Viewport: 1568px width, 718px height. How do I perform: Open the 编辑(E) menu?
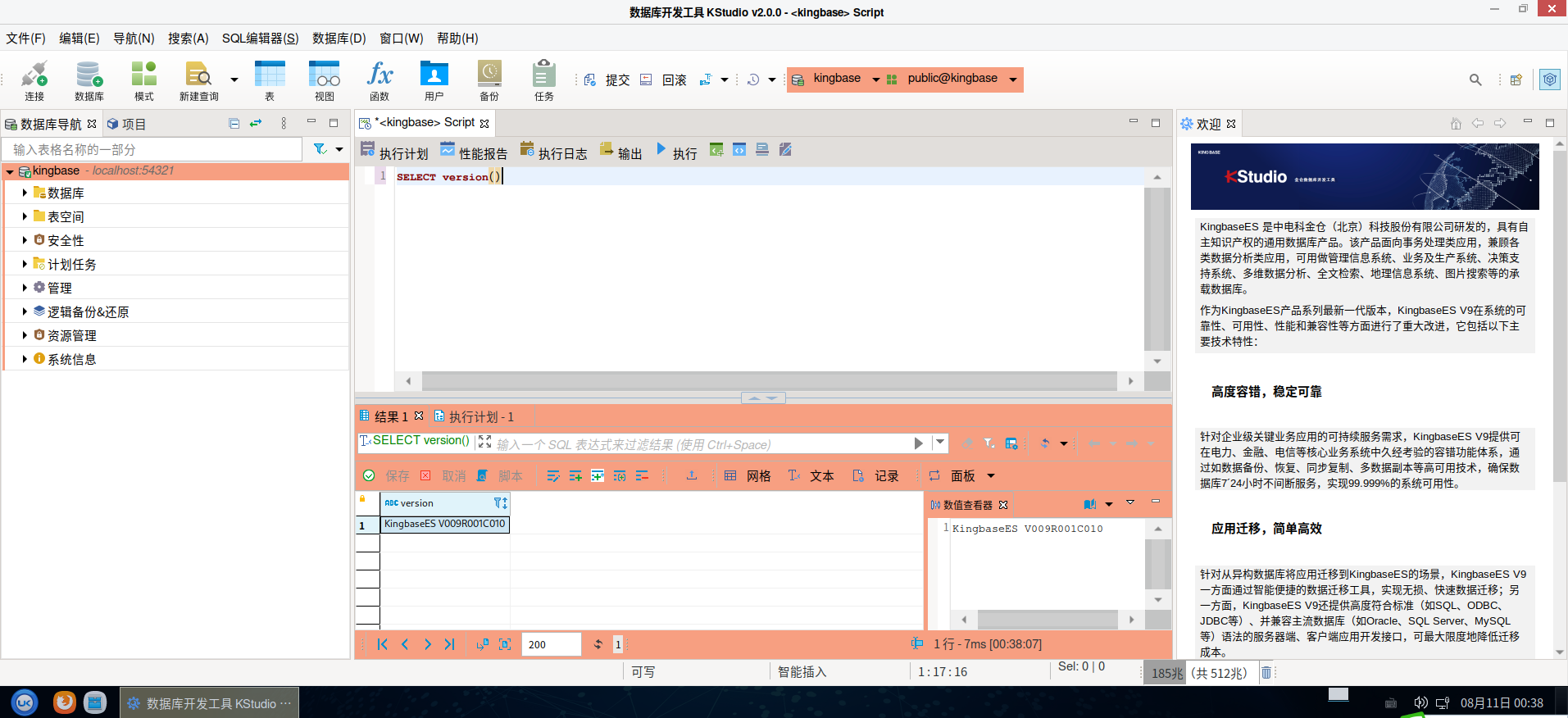tap(79, 39)
